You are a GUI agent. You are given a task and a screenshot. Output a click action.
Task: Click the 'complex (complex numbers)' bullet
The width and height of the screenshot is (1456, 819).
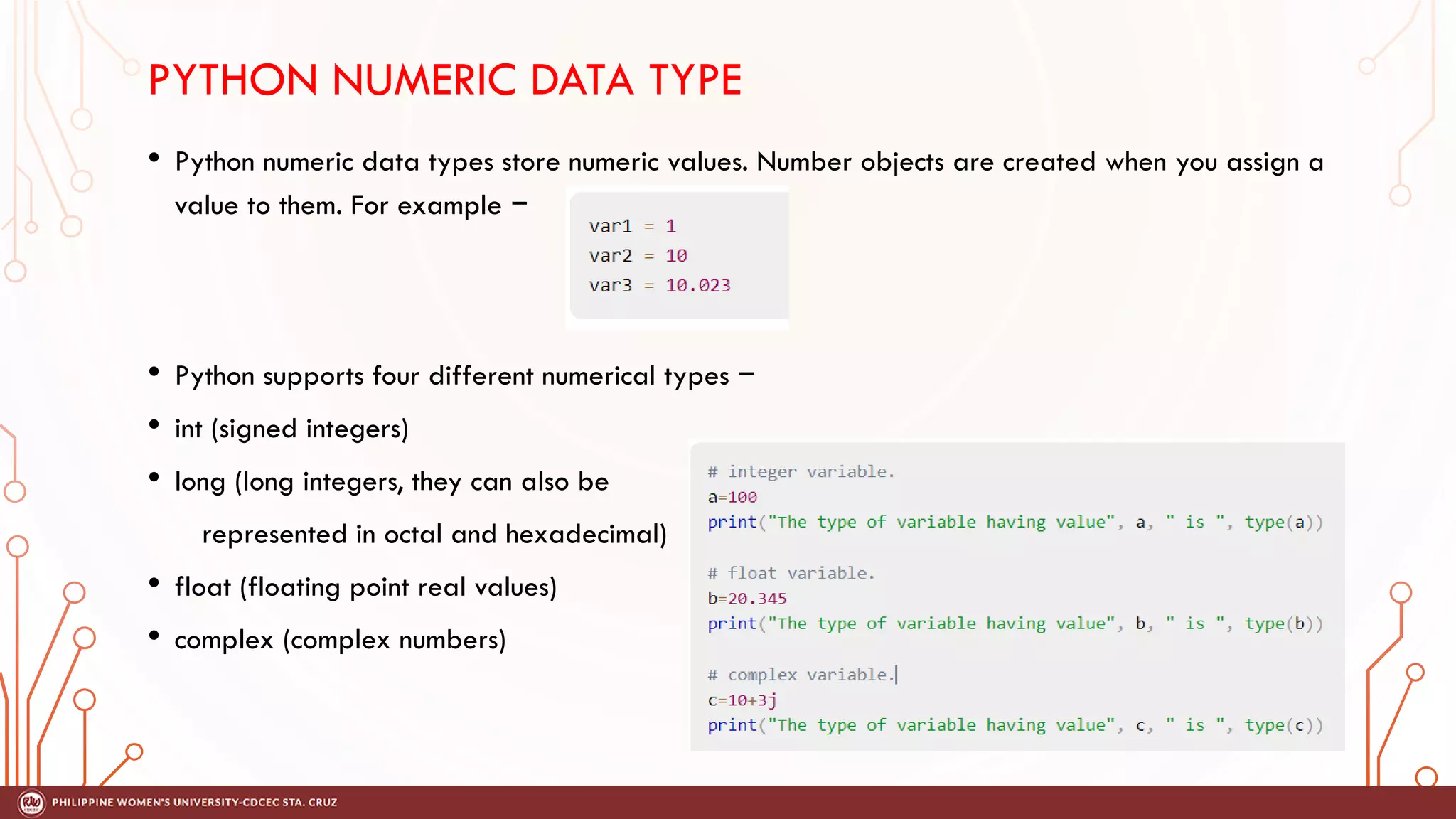point(340,640)
